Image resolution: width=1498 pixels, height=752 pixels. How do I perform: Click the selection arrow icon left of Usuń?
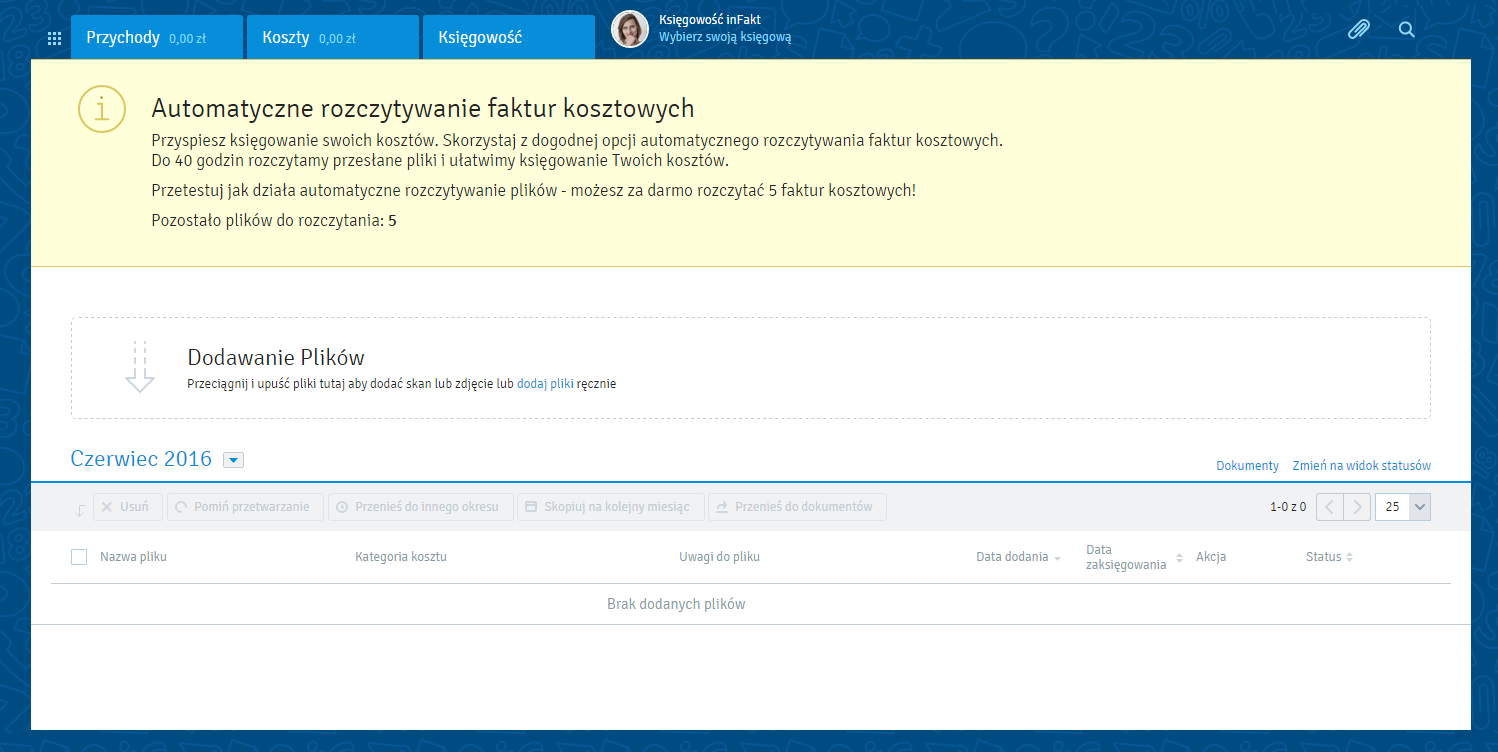[81, 510]
